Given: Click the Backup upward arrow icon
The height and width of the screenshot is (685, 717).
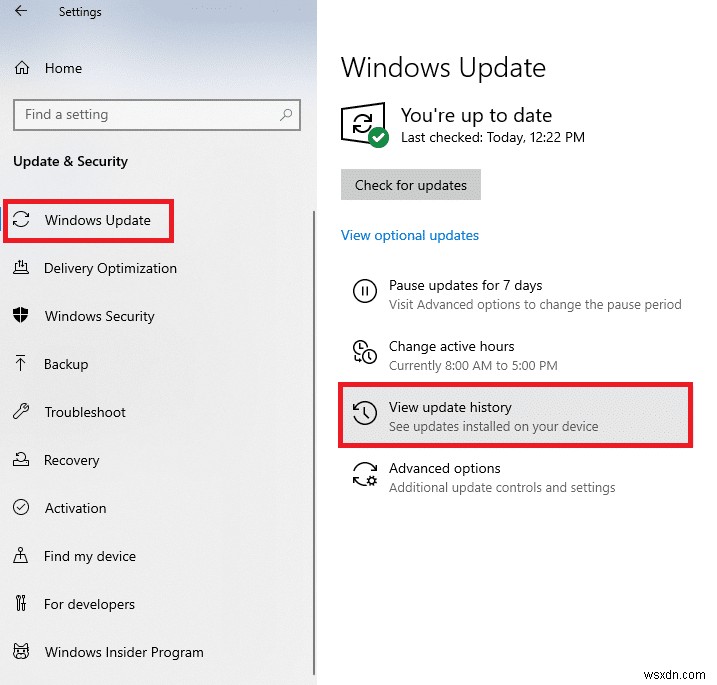Looking at the screenshot, I should [x=20, y=364].
